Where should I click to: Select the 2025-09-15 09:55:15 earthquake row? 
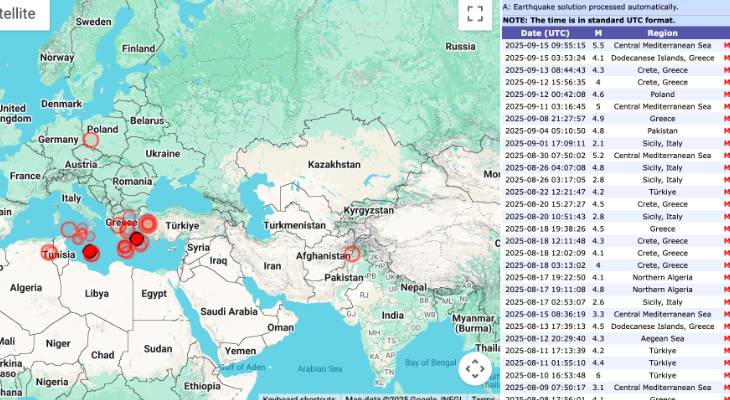tap(616, 46)
